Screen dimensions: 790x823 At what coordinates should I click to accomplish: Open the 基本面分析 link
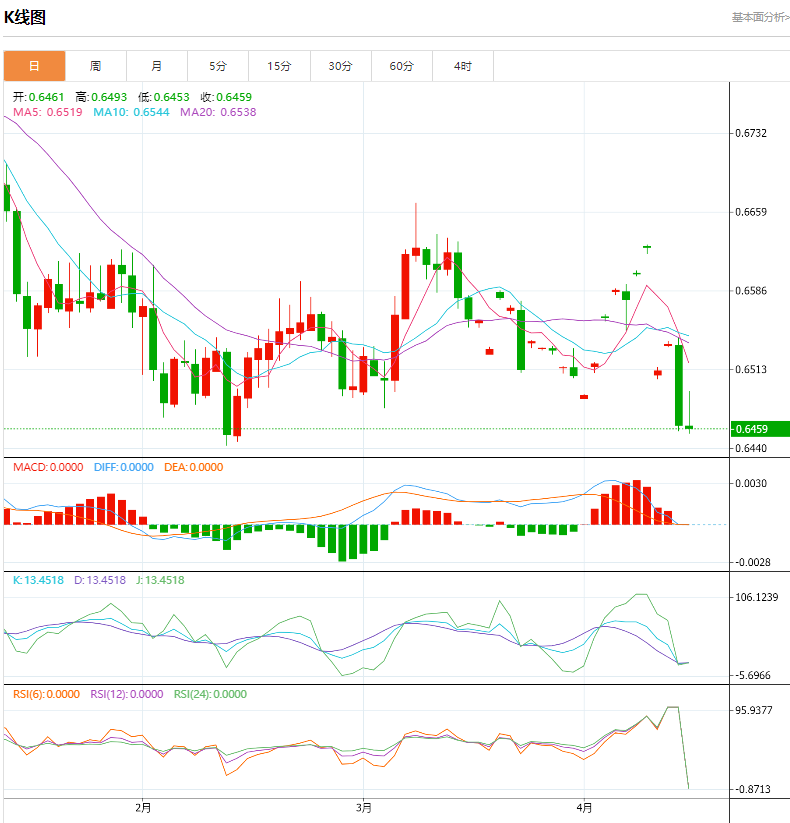759,17
